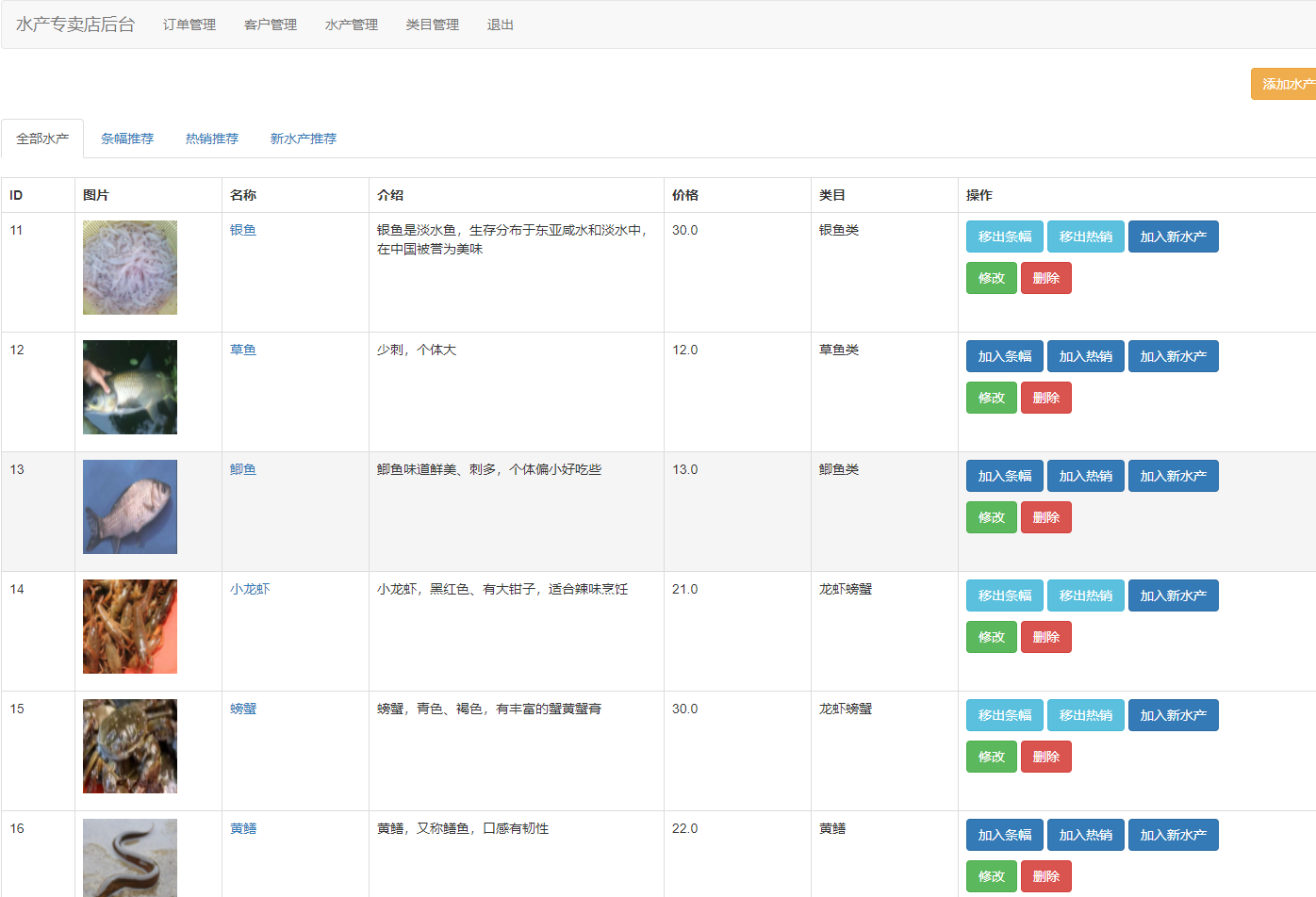Click 移出热销 for 螃蟹
The image size is (1316, 897).
tap(1085, 714)
